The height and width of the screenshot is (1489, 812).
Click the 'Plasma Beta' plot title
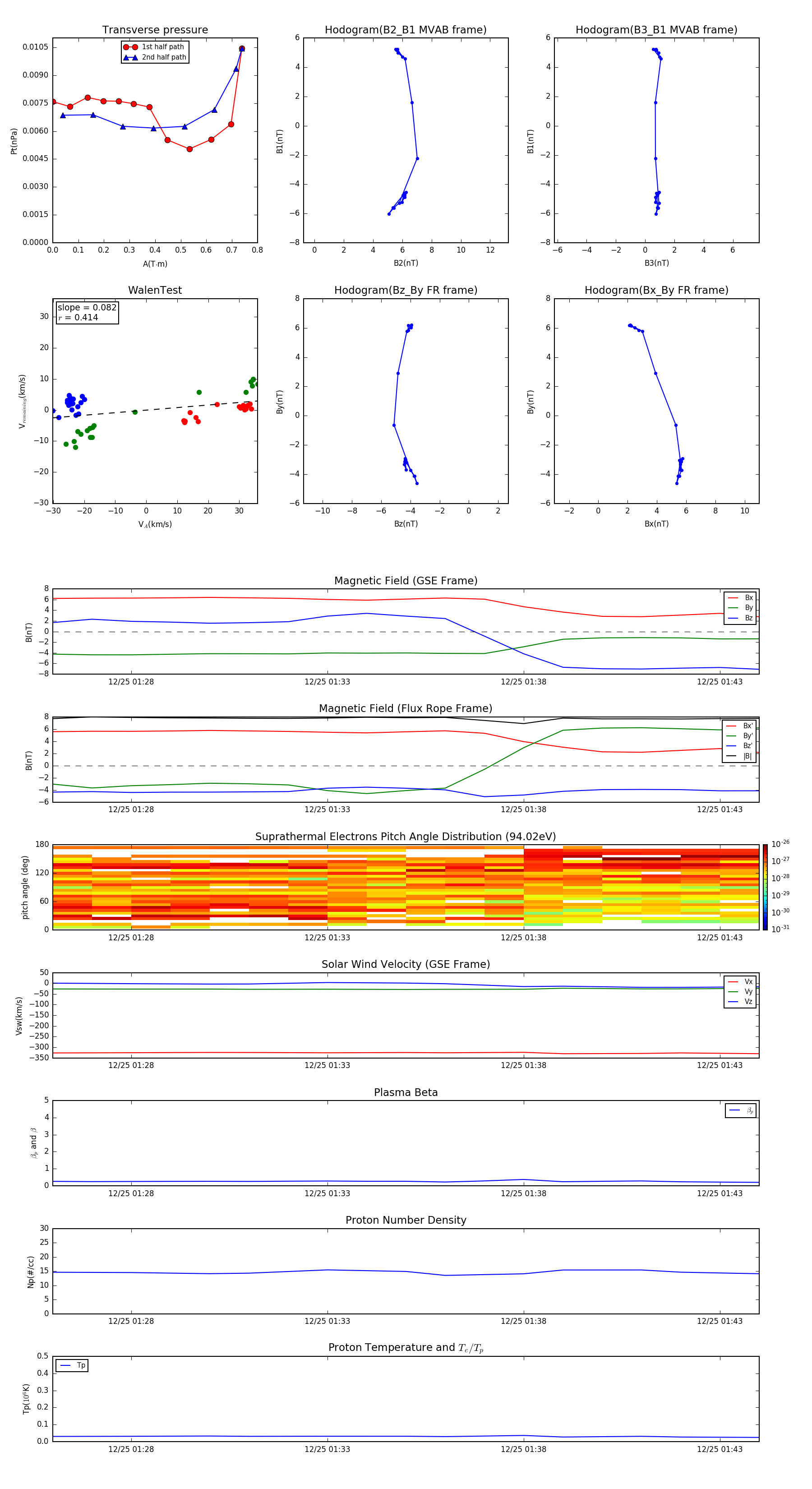[406, 1092]
